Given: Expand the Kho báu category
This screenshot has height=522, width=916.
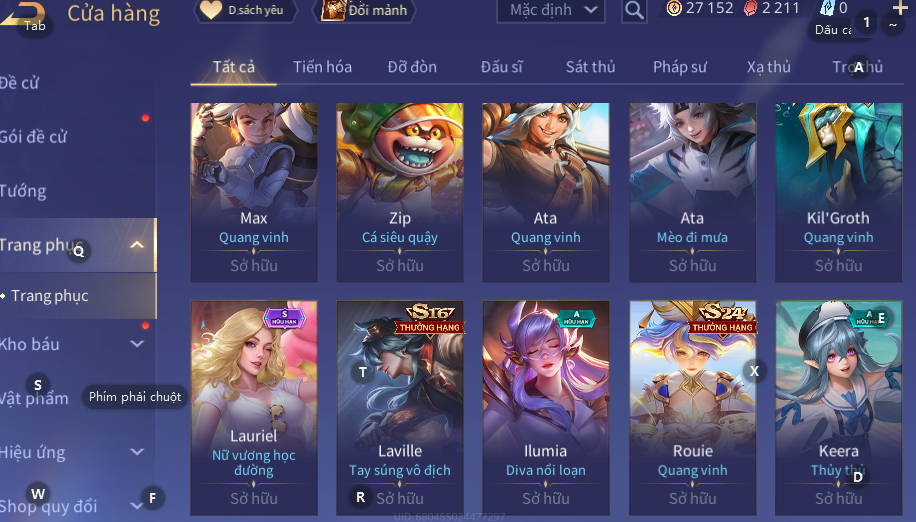Looking at the screenshot, I should click(137, 344).
